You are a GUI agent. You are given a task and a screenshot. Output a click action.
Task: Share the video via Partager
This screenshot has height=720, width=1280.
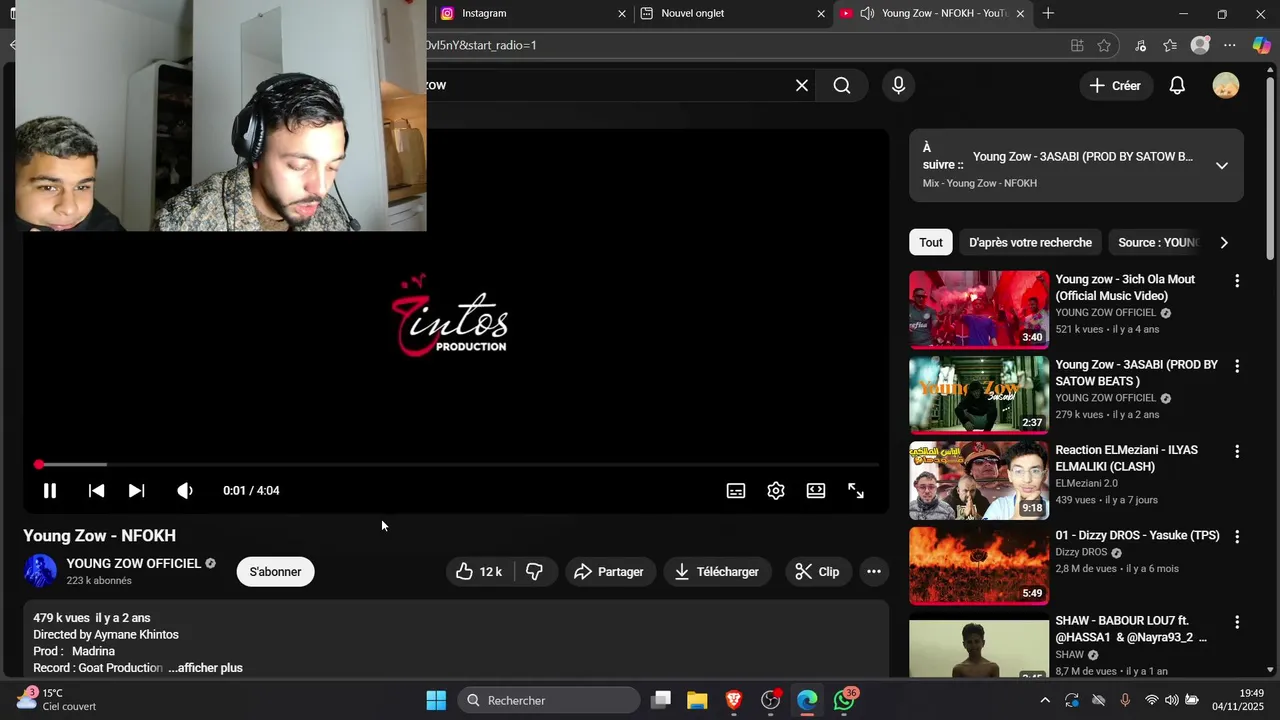pyautogui.click(x=609, y=572)
